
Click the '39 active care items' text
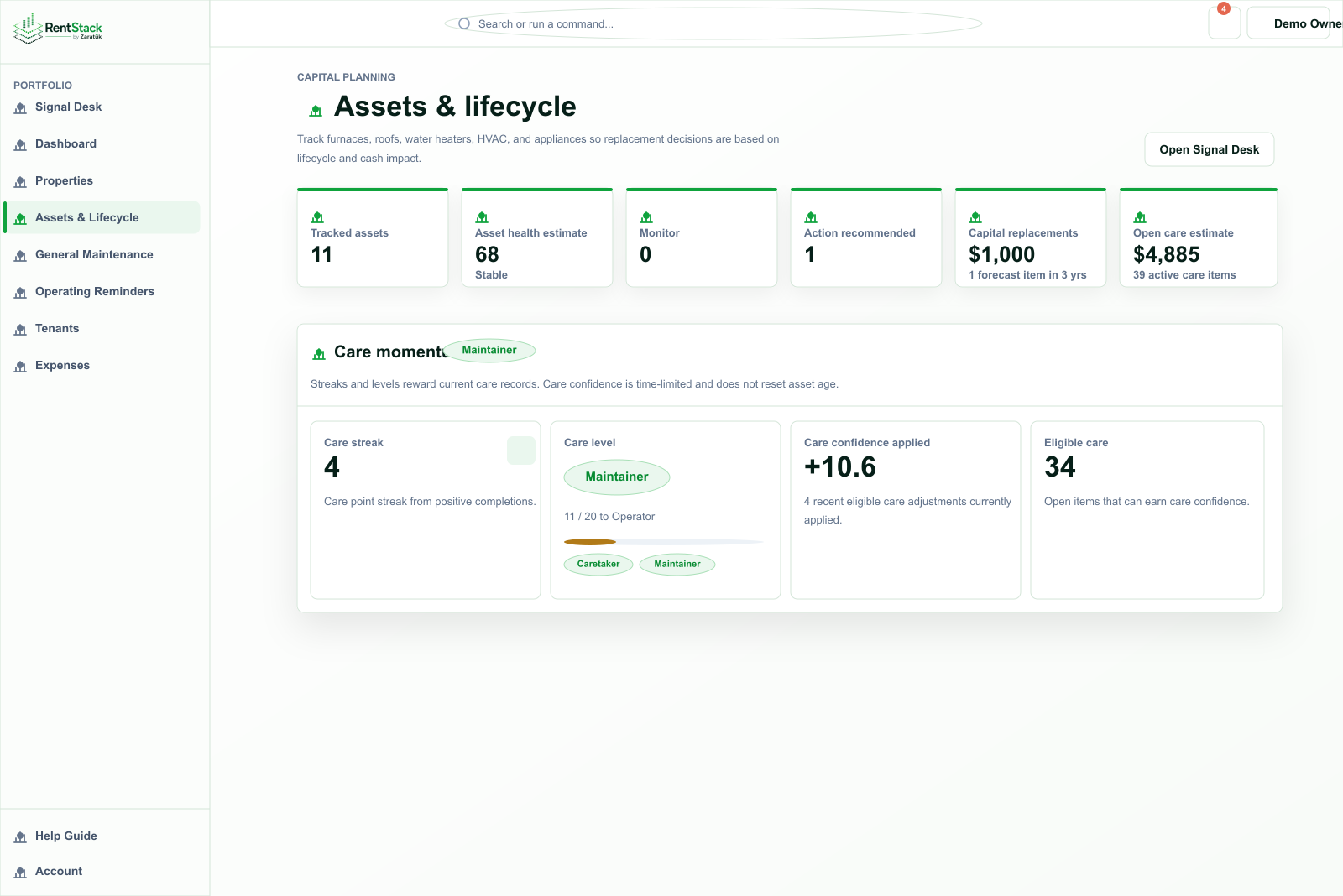(x=1184, y=274)
